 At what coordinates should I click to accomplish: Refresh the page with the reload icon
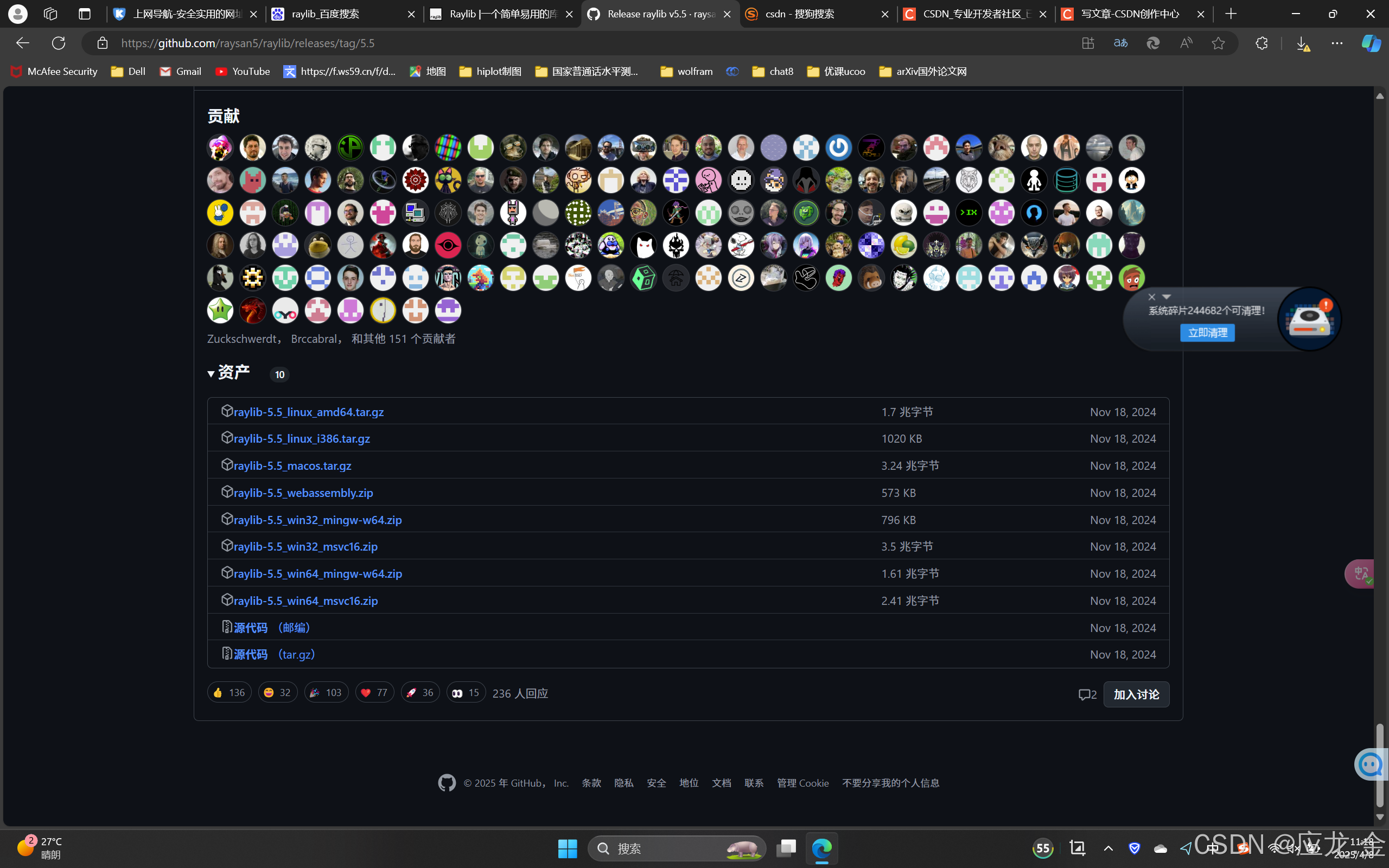59,43
